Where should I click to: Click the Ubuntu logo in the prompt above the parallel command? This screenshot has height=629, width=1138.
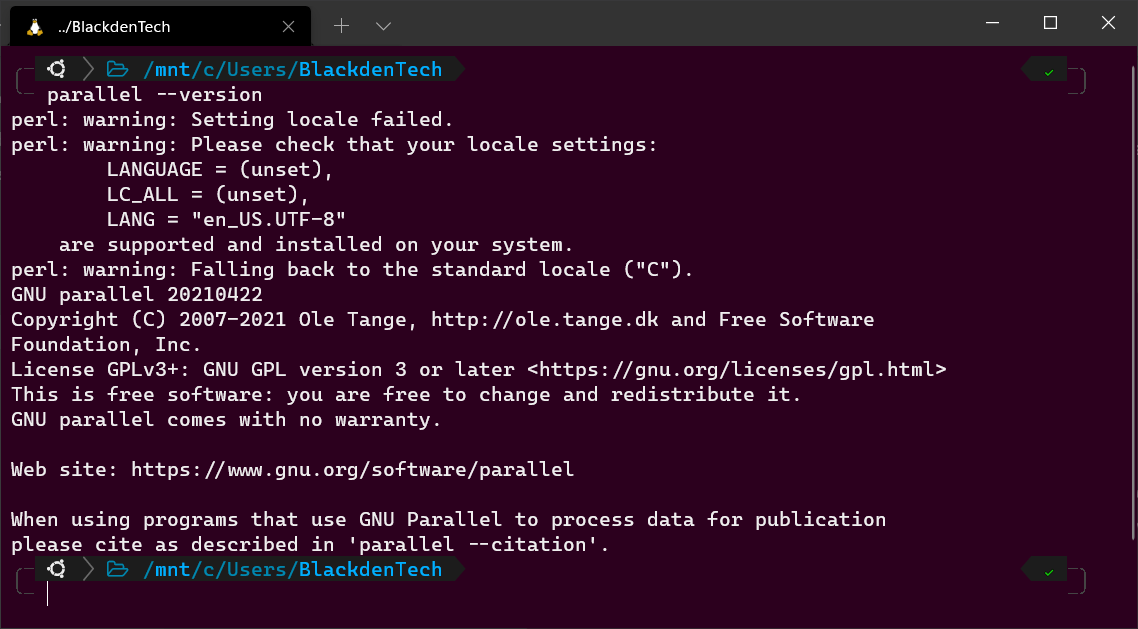pos(57,69)
